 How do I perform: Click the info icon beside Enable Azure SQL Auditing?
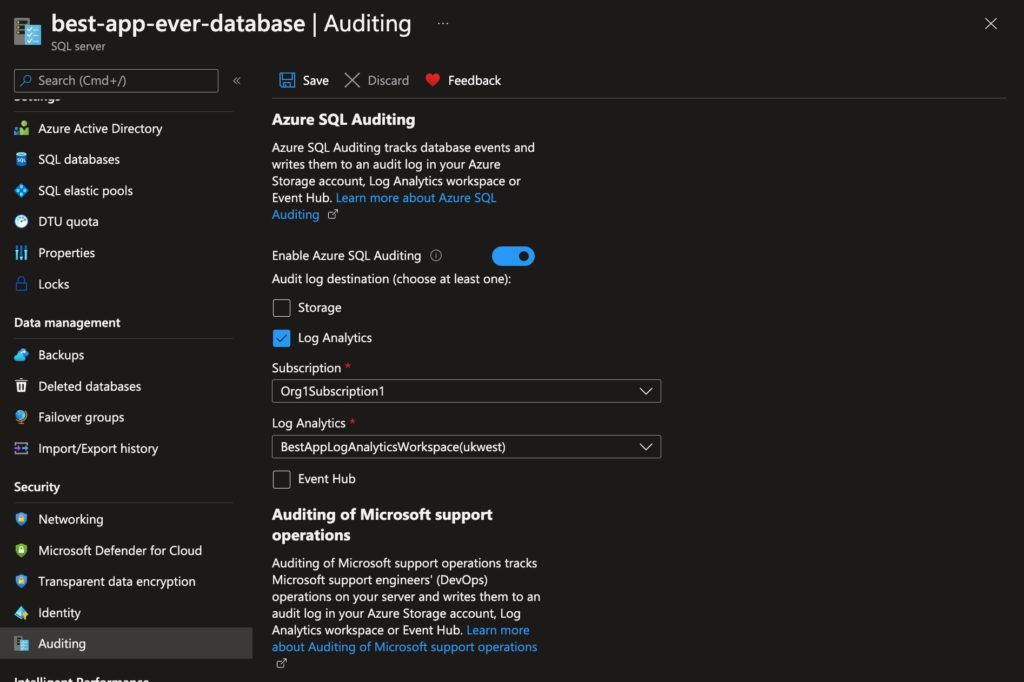[436, 255]
